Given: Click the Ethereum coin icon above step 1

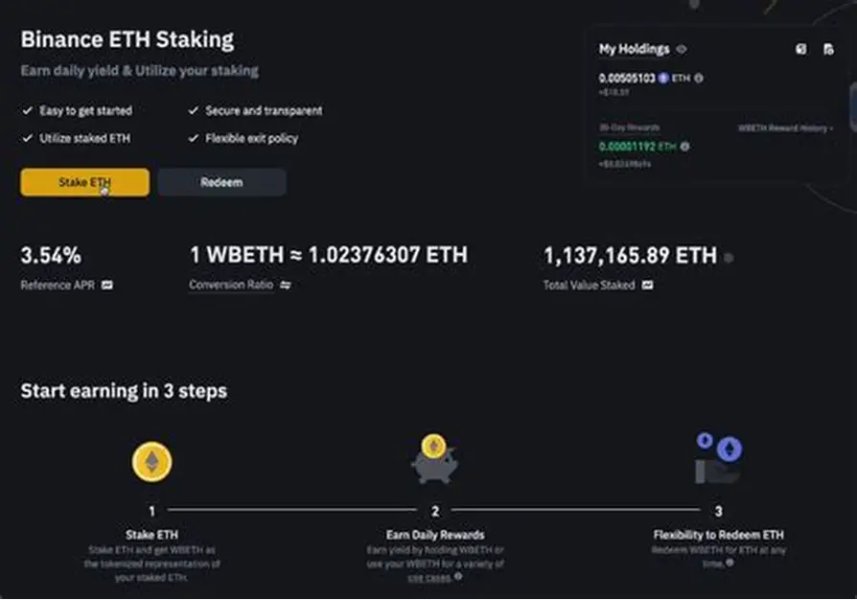Looking at the screenshot, I should point(152,462).
